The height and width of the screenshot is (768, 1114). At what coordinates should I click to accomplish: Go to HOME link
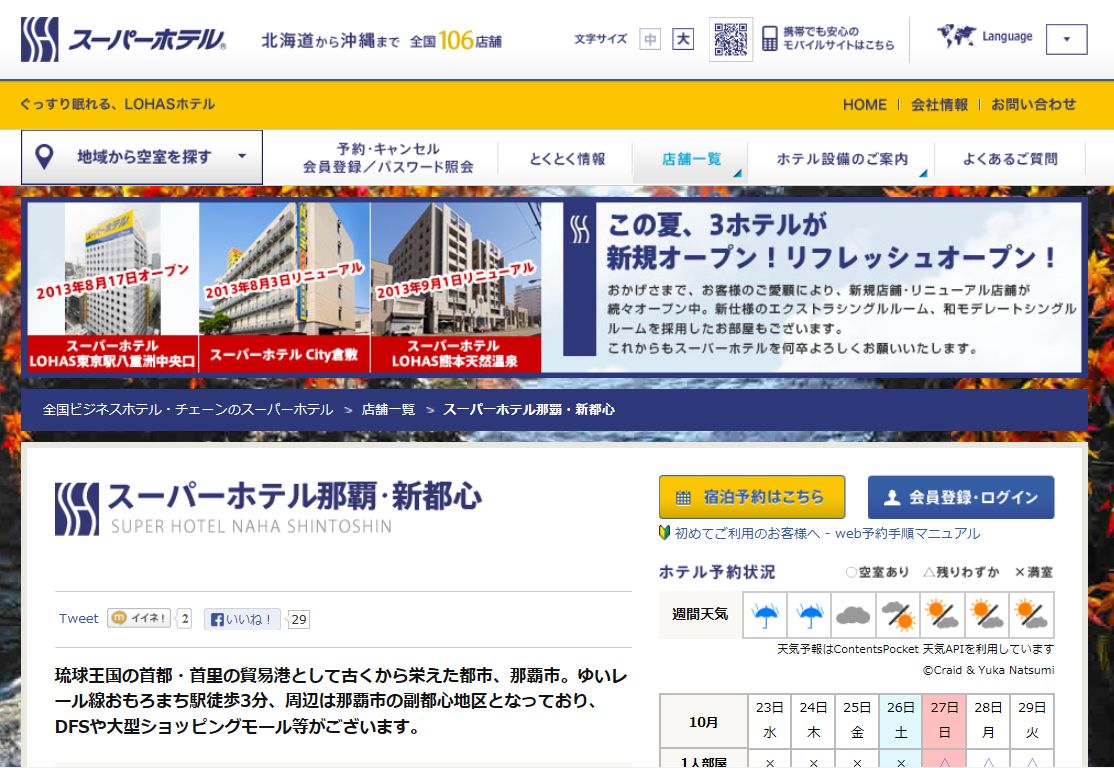coord(865,104)
